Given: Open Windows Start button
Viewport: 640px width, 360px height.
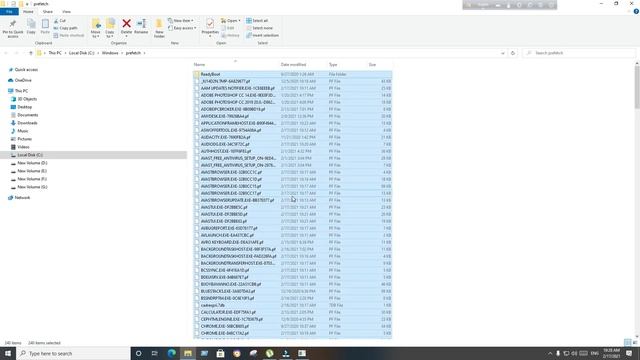Looking at the screenshot, I should (8, 353).
